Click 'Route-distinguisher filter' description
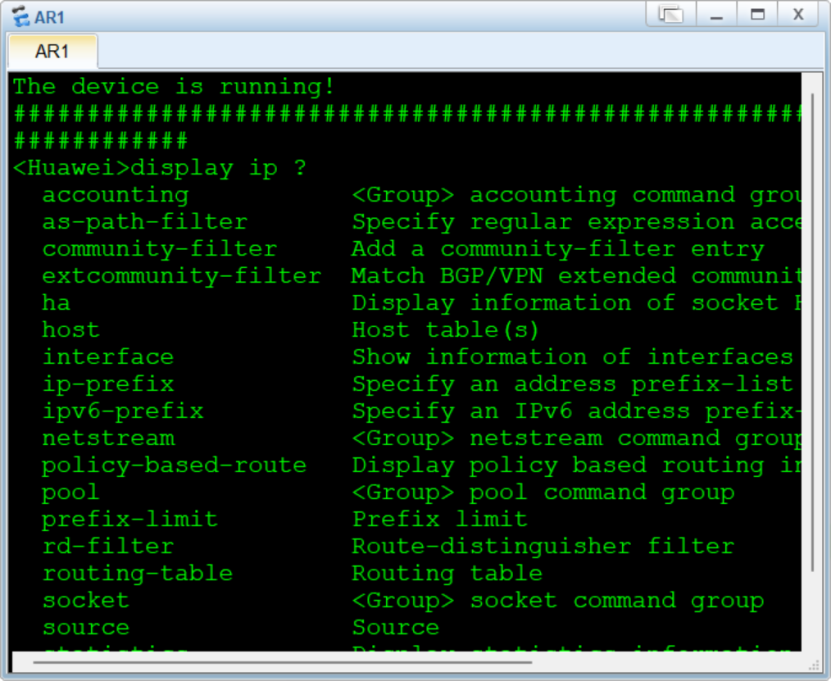This screenshot has width=831, height=681. pyautogui.click(x=543, y=546)
